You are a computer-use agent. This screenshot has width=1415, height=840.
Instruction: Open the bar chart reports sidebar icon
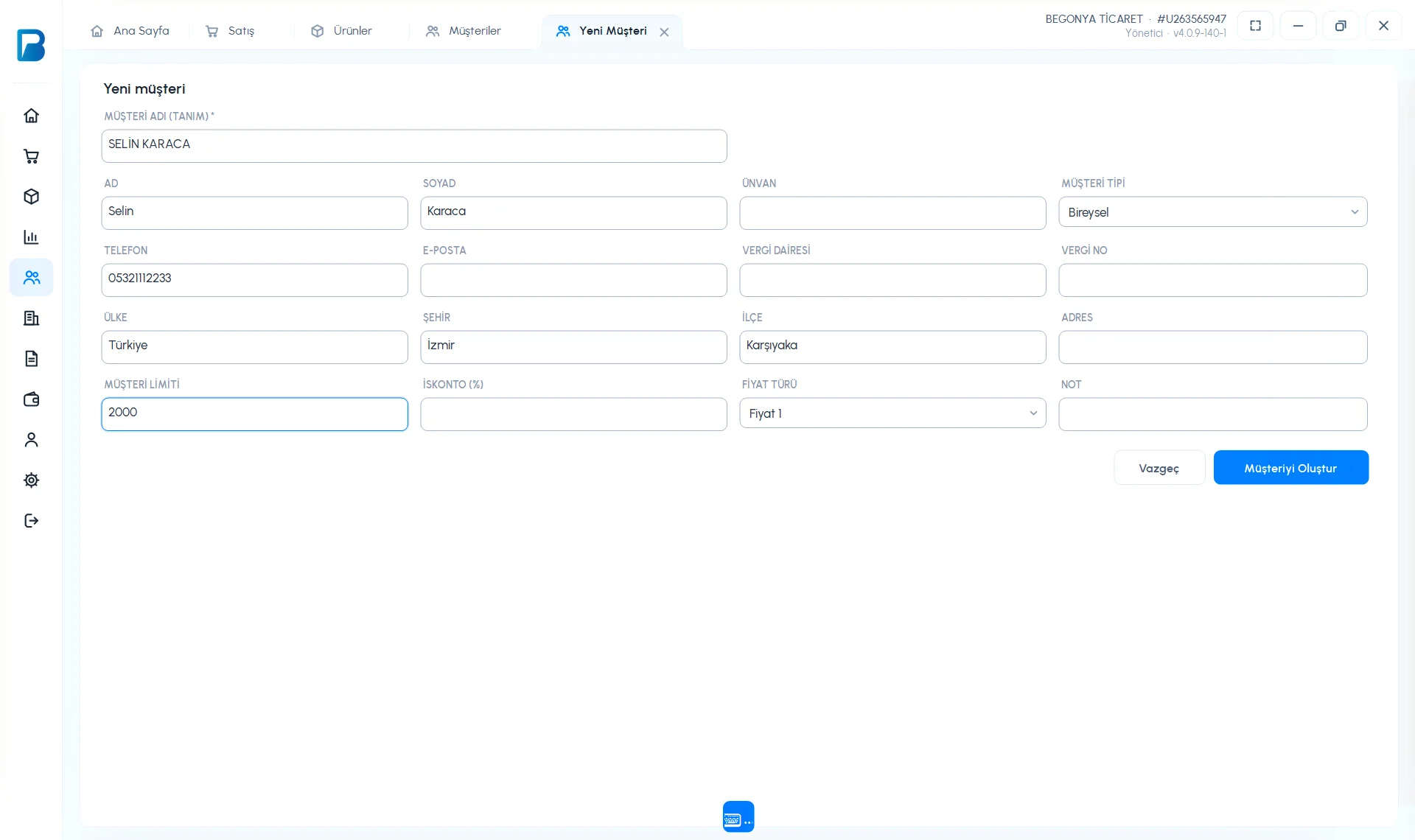pos(31,237)
